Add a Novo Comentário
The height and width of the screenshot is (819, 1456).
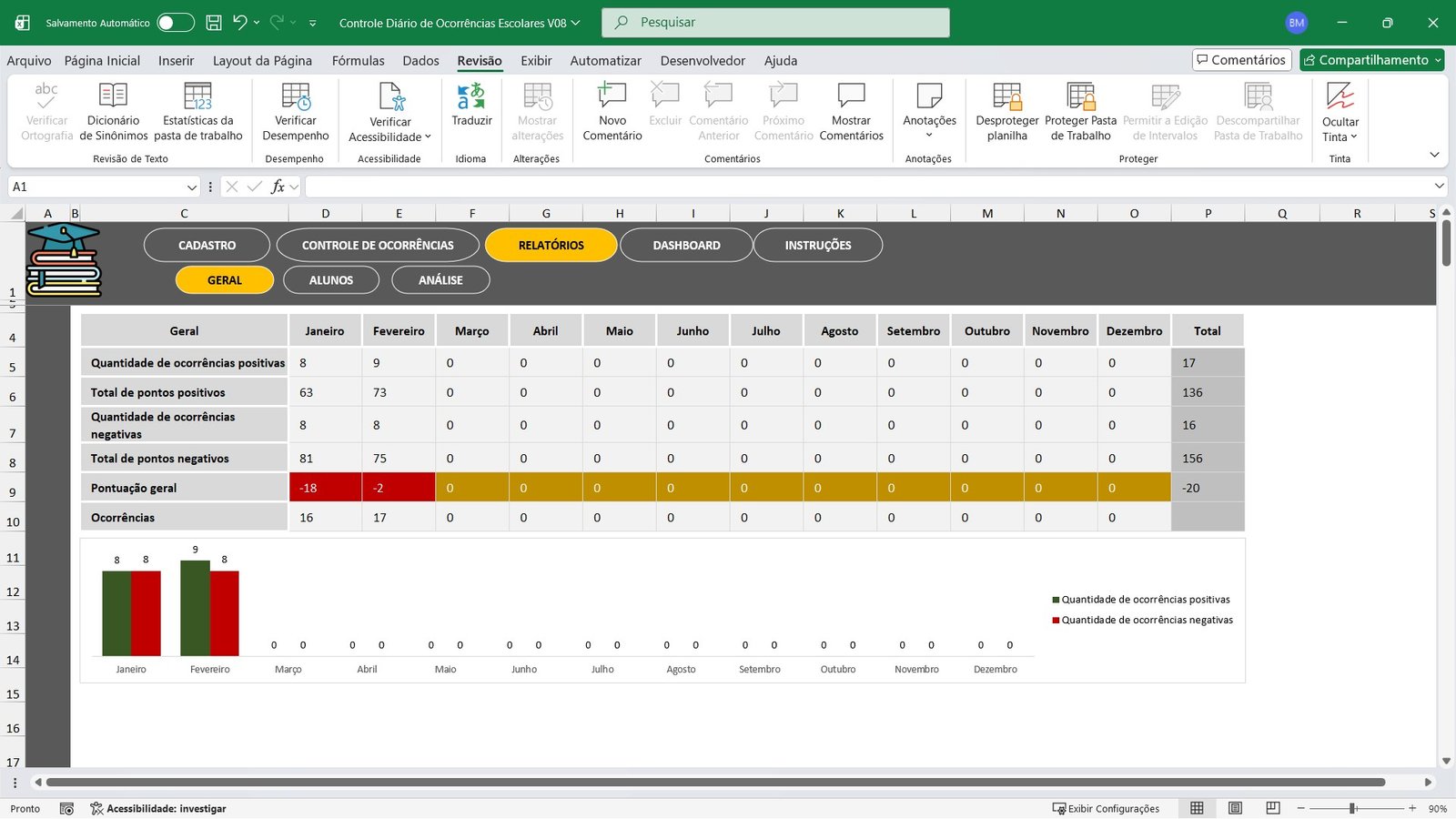[x=612, y=111]
